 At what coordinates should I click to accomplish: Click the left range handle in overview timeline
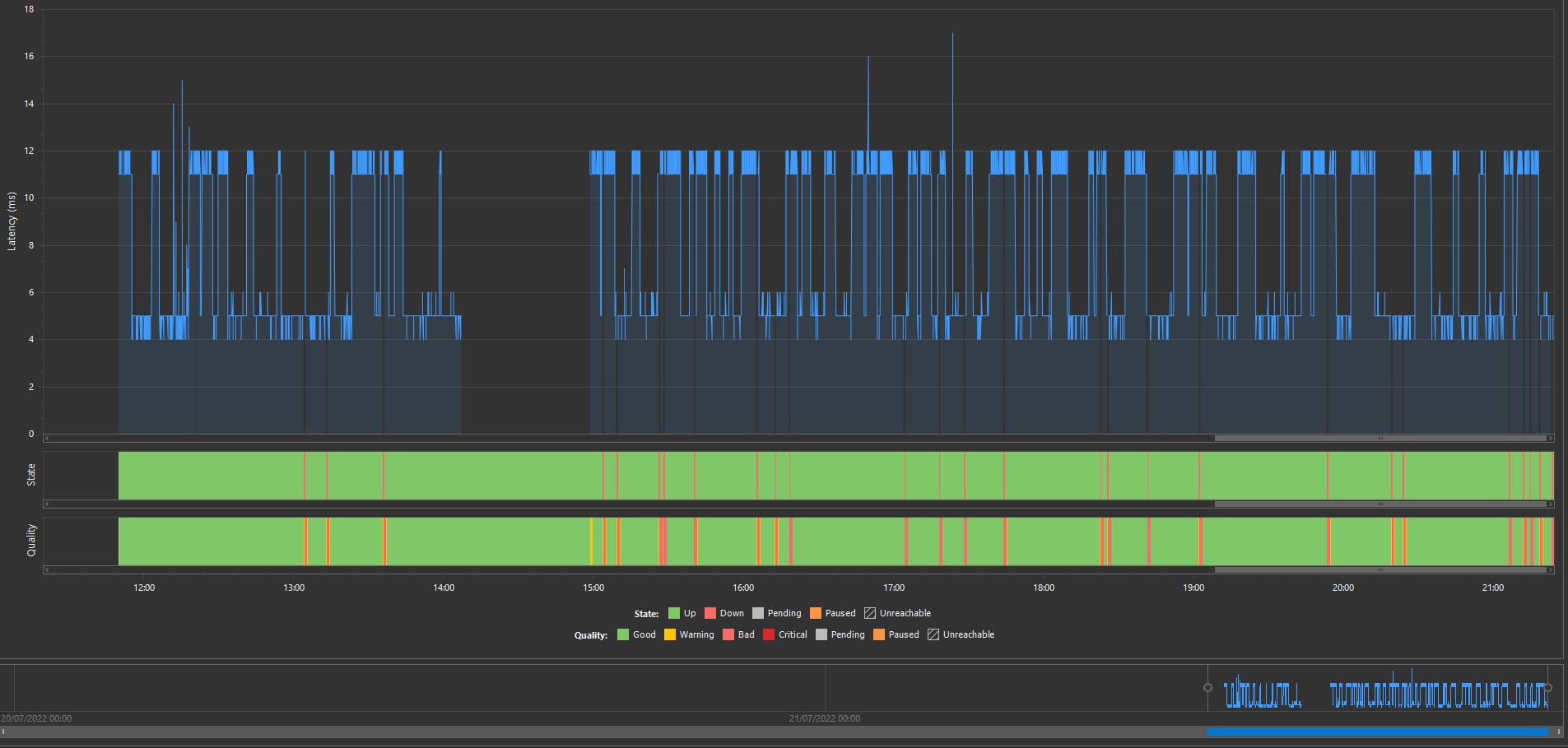(1207, 687)
